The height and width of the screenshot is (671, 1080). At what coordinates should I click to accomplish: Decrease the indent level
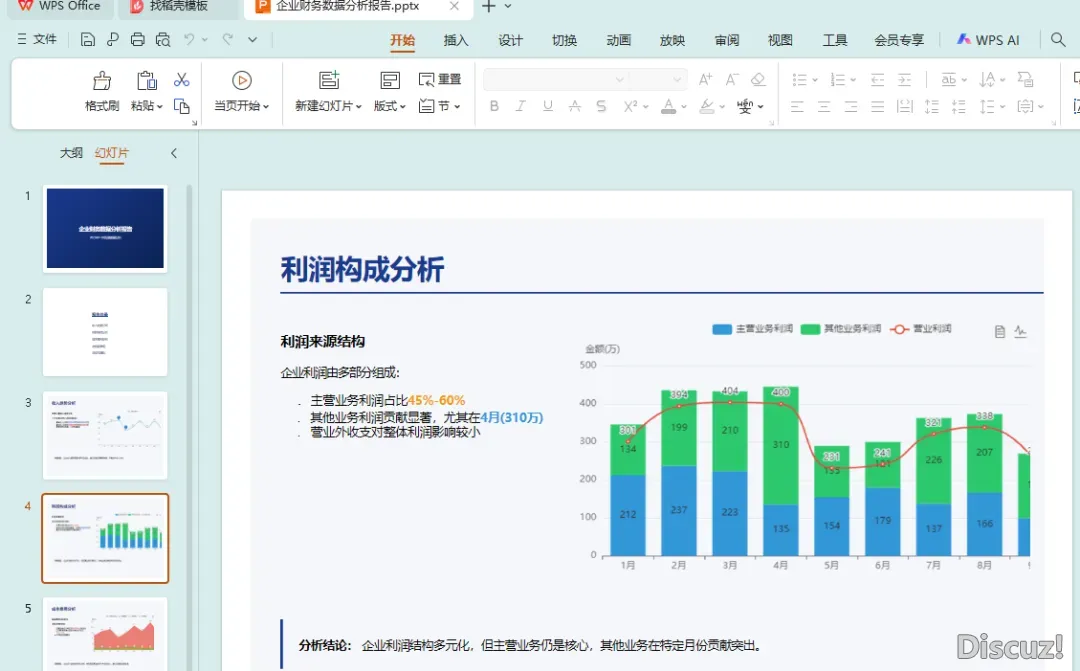pyautogui.click(x=878, y=80)
